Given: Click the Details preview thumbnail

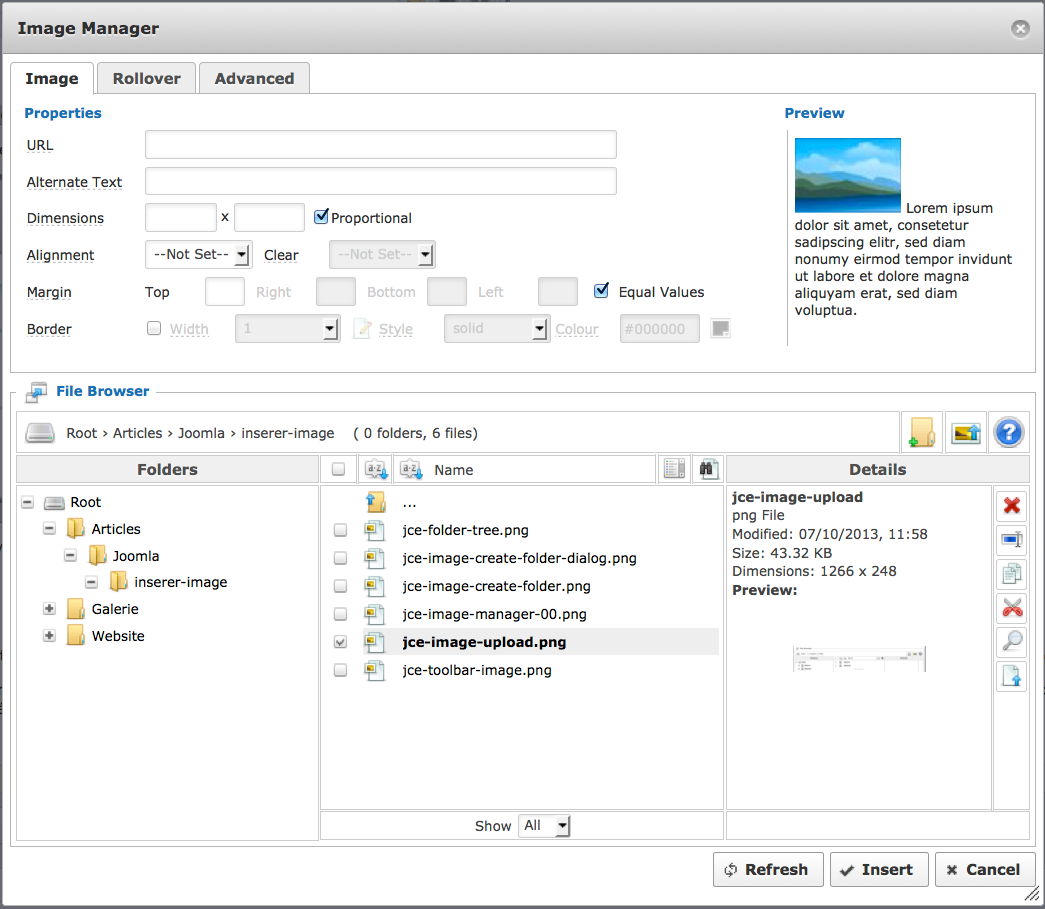Looking at the screenshot, I should [859, 658].
